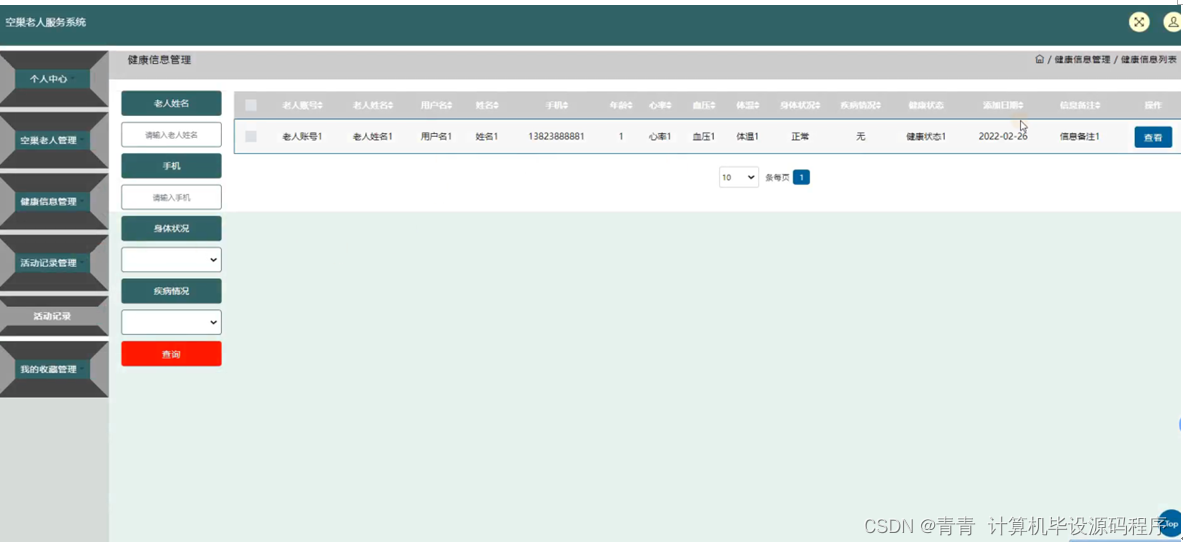The image size is (1183, 545).
Task: Open 个人中心 sidebar menu
Action: [x=54, y=79]
